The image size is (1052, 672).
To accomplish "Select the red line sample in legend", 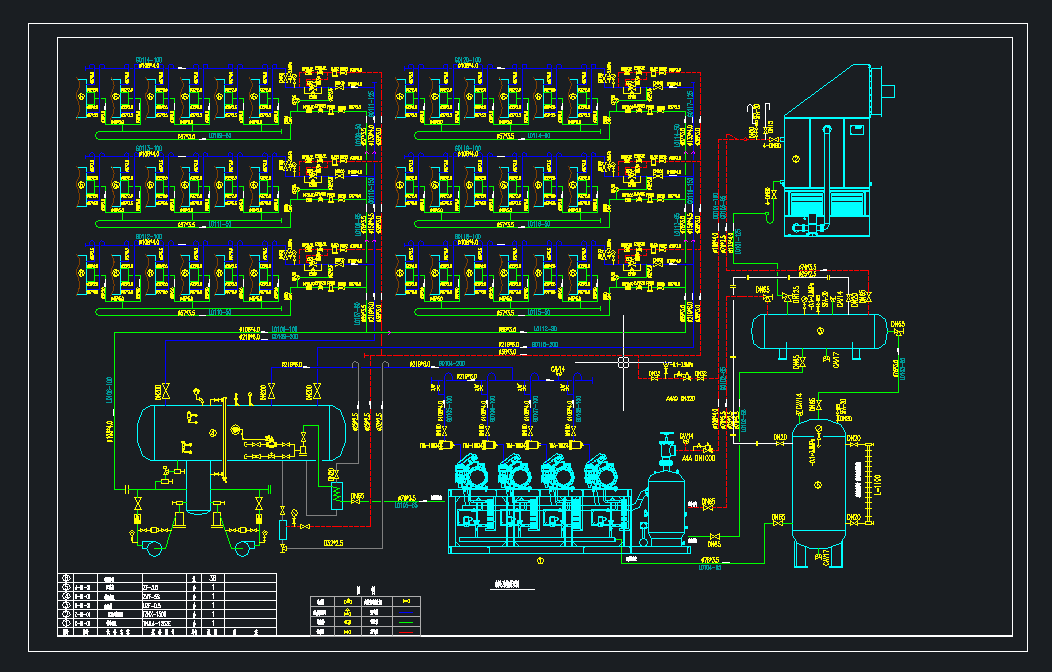I will coord(406,632).
